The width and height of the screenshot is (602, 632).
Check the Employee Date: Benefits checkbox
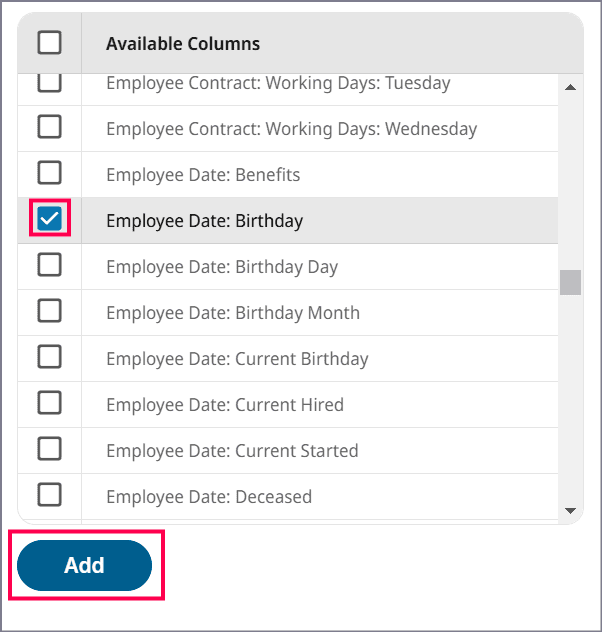pos(49,173)
